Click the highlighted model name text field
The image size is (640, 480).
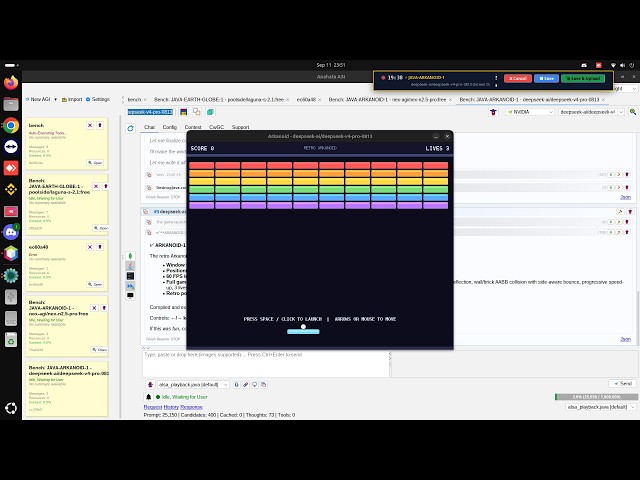pos(150,112)
